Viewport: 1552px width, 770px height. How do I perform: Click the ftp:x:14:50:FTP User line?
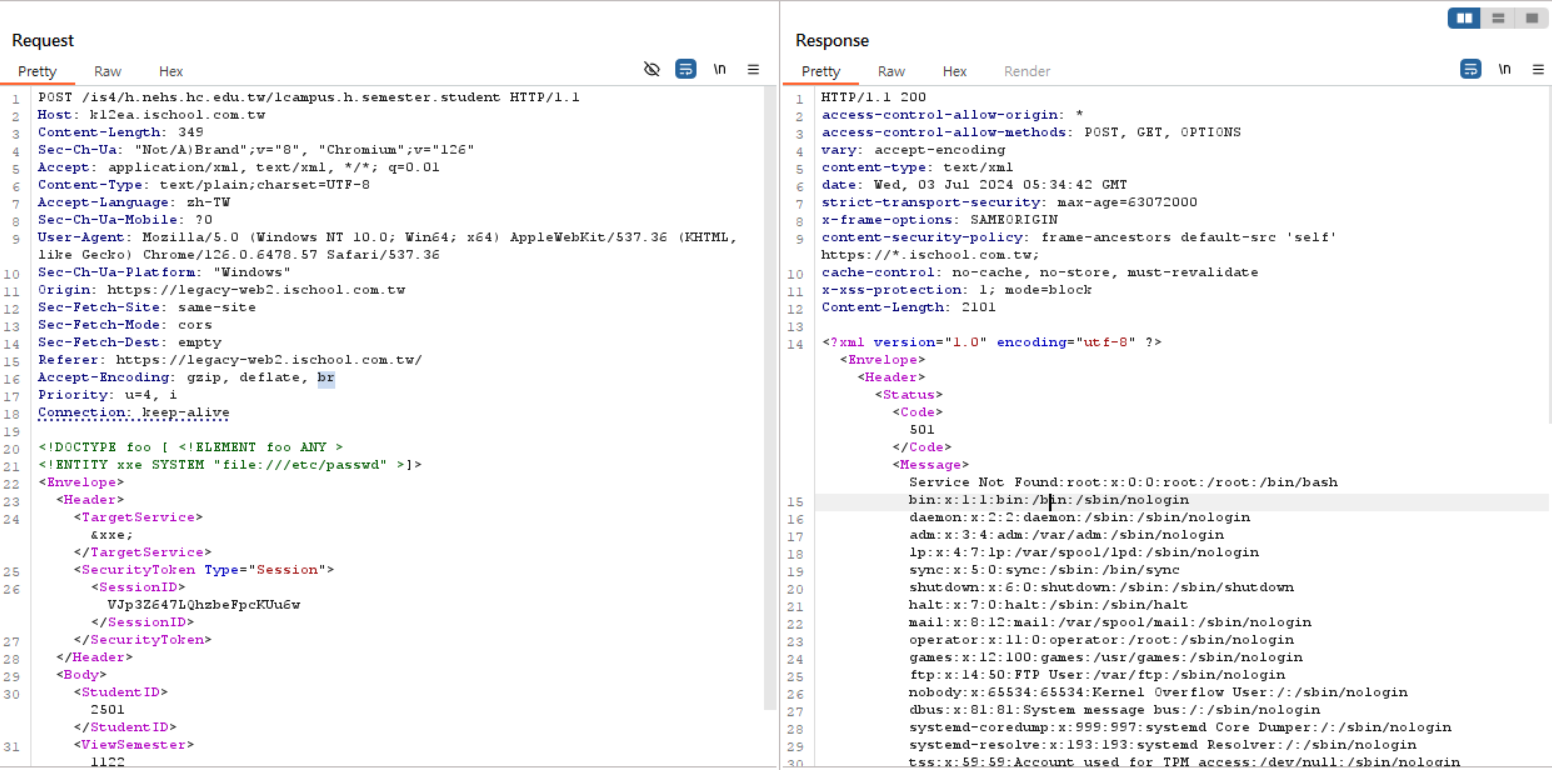(1097, 675)
